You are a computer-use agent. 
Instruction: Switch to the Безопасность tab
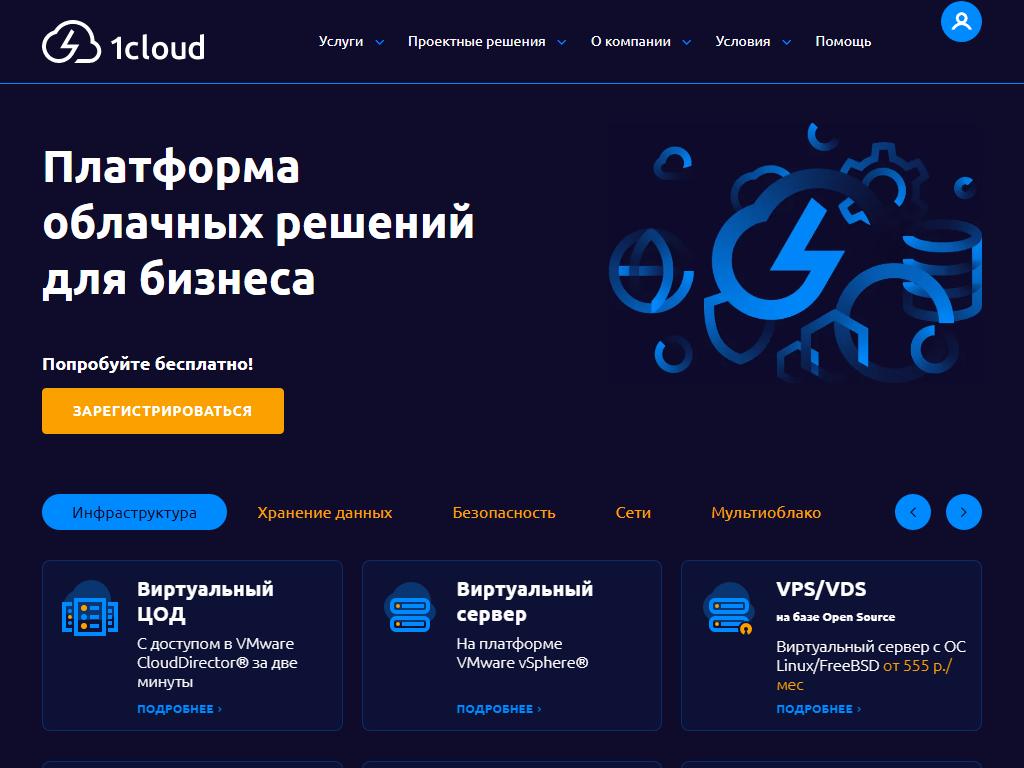coord(503,512)
